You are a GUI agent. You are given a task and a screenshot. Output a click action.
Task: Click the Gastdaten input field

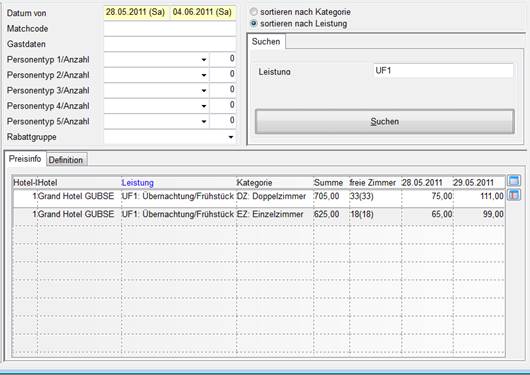[170, 44]
